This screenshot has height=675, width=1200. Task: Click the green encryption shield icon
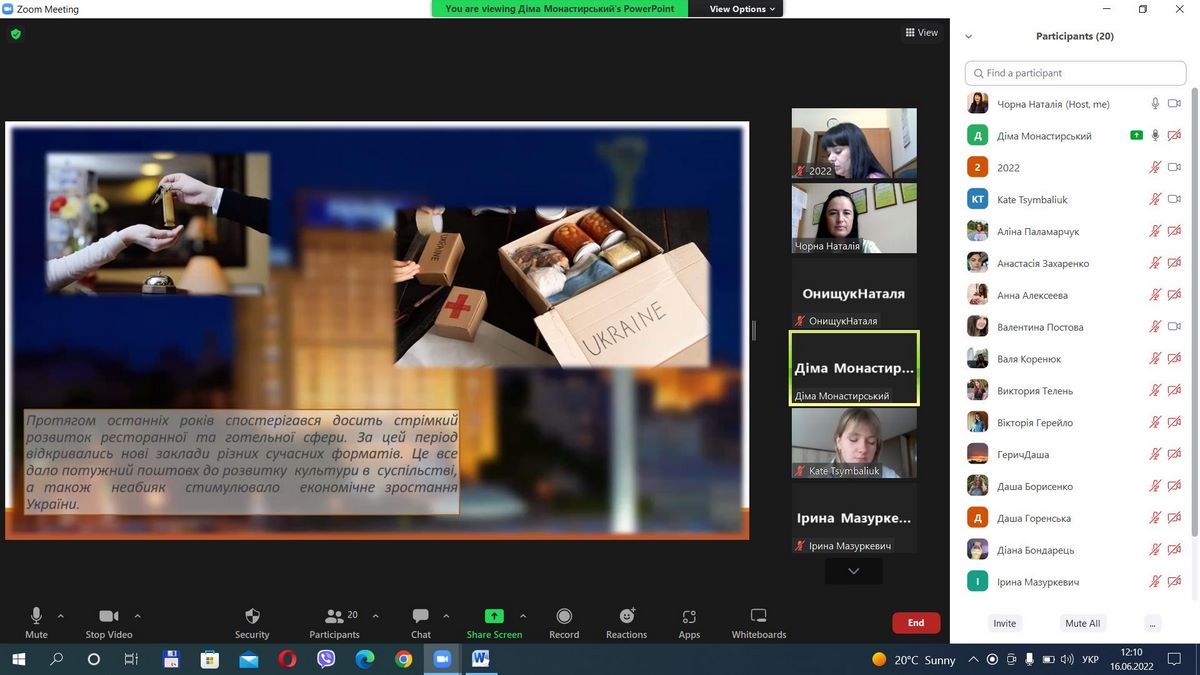click(x=15, y=34)
